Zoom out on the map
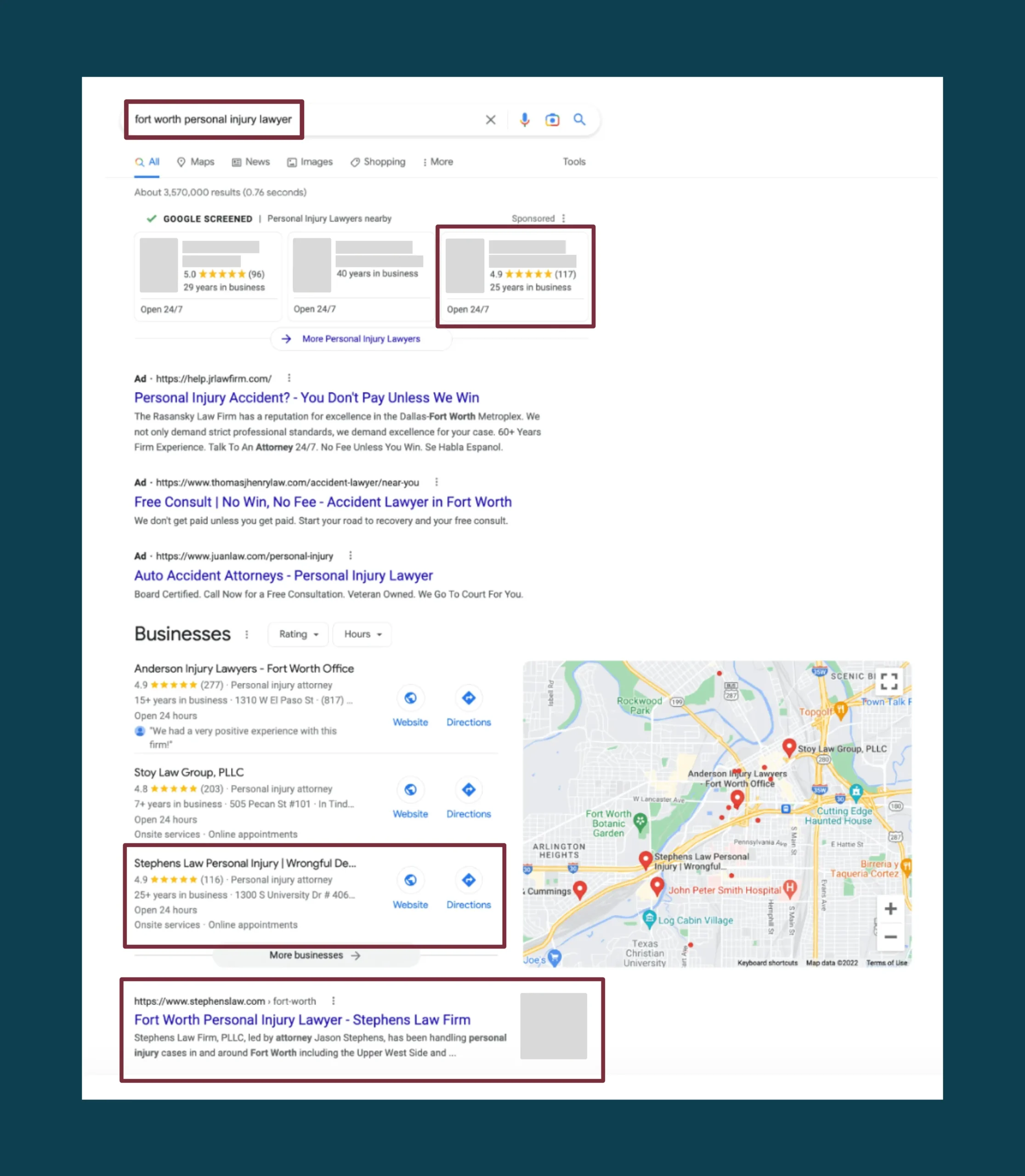 (890, 937)
